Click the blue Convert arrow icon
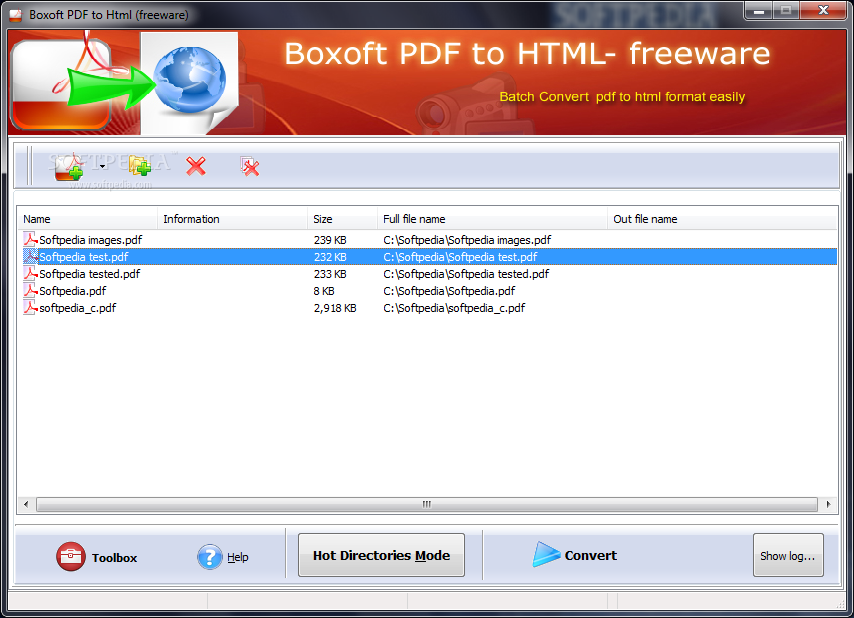The height and width of the screenshot is (618, 854). [546, 554]
